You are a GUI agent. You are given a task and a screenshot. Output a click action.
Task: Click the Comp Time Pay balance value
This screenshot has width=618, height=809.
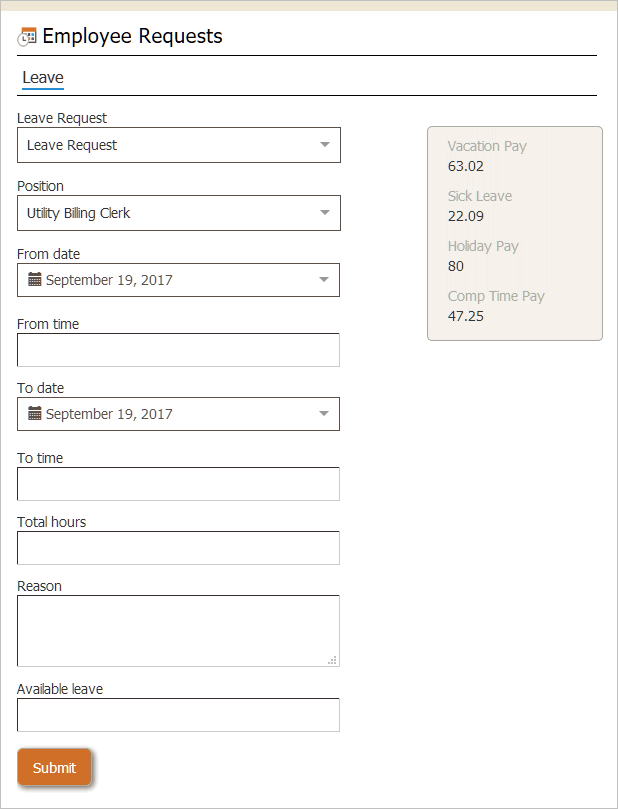pos(465,316)
